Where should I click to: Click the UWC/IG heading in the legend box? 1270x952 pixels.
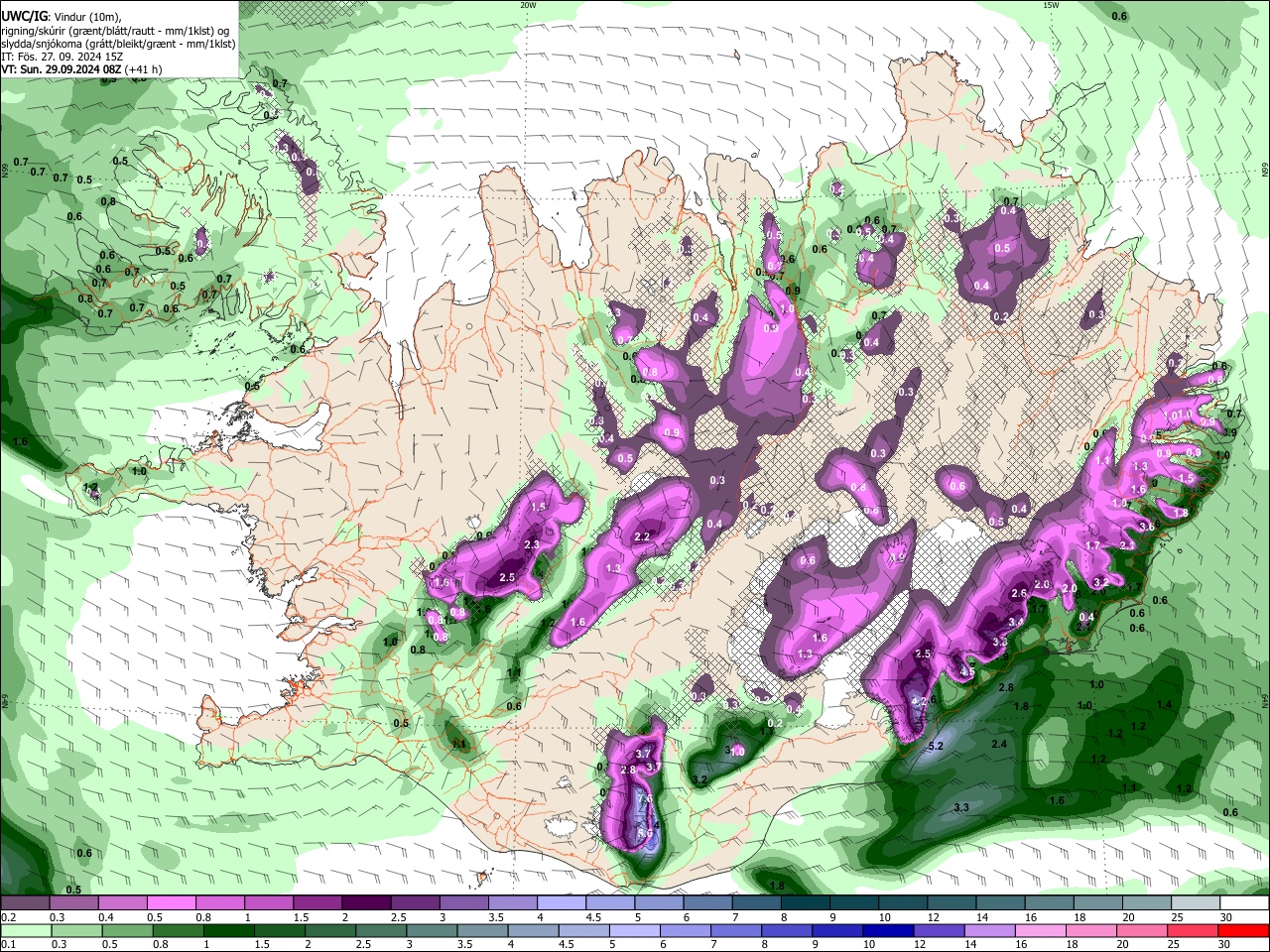tap(24, 16)
